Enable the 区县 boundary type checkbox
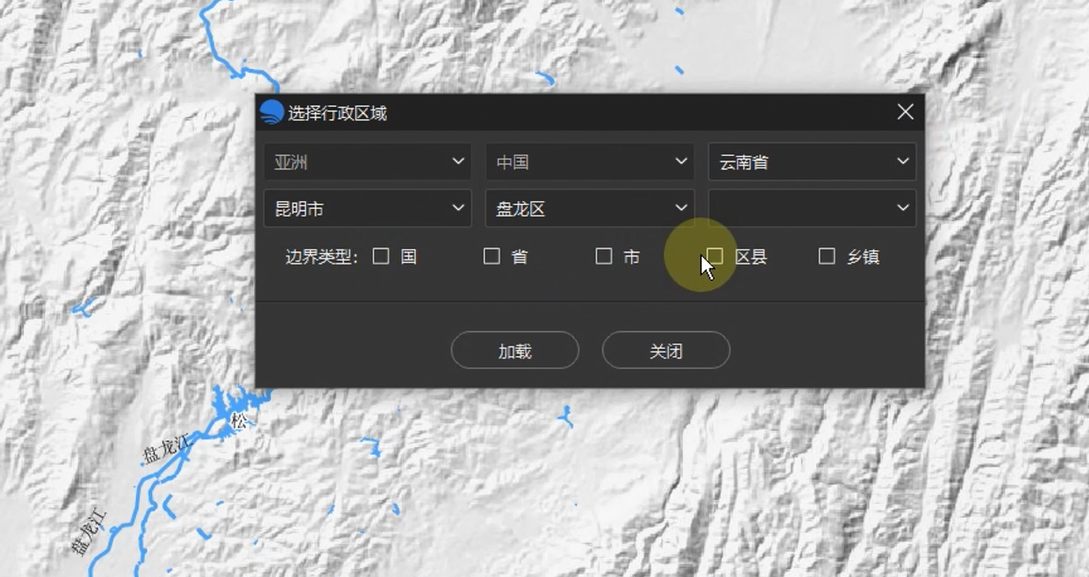Viewport: 1089px width, 577px height. click(x=715, y=256)
